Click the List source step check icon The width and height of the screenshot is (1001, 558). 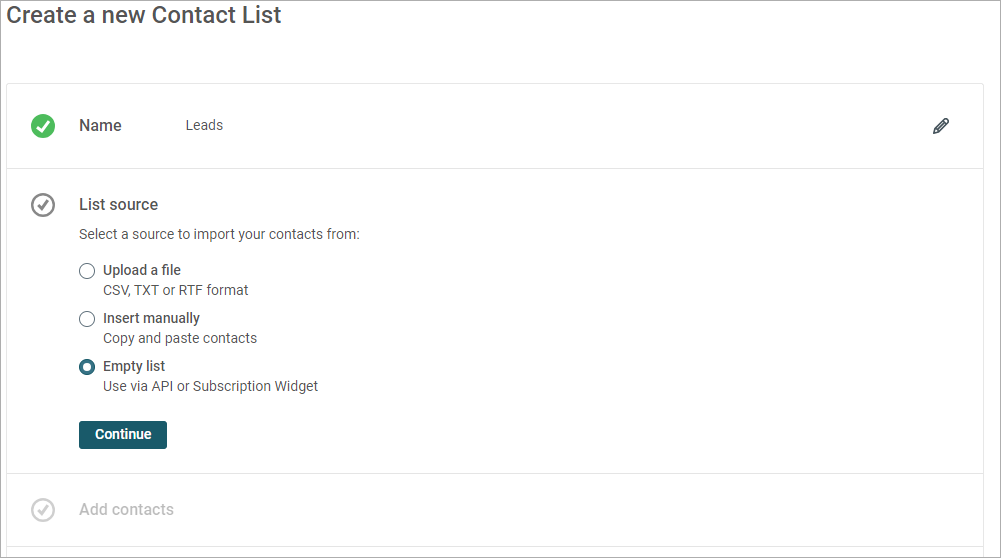[43, 205]
